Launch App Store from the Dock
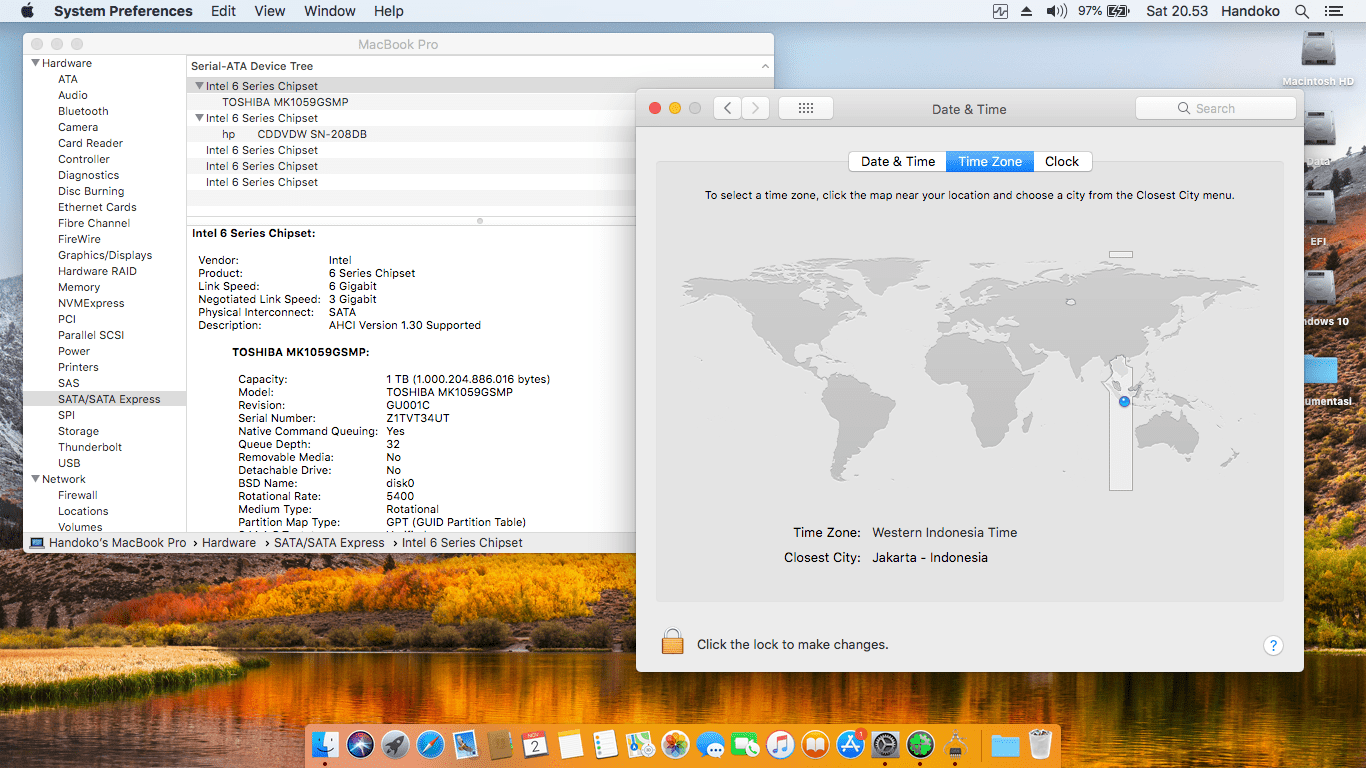This screenshot has height=768, width=1366. click(850, 745)
